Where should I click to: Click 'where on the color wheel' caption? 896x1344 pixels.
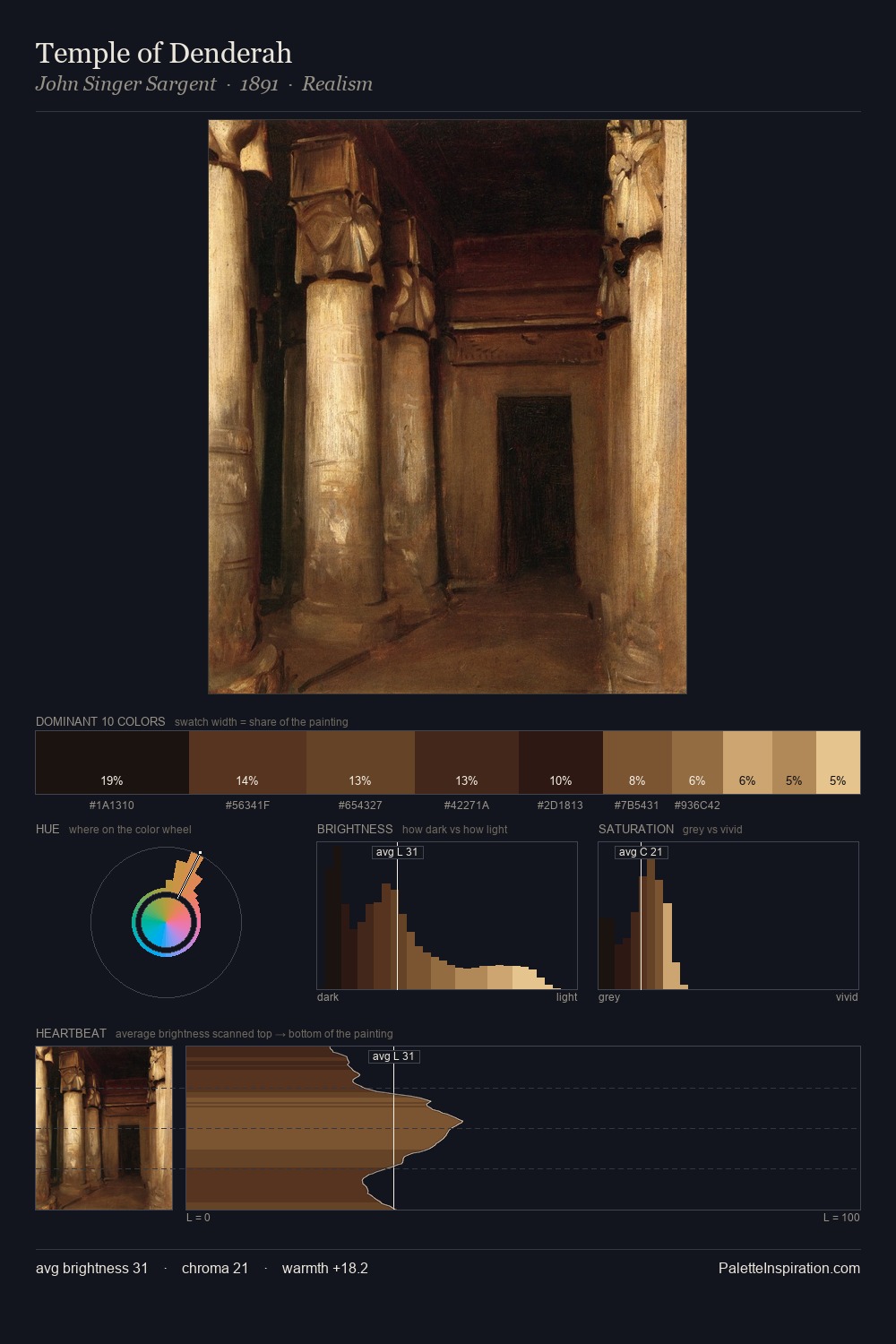[x=130, y=830]
